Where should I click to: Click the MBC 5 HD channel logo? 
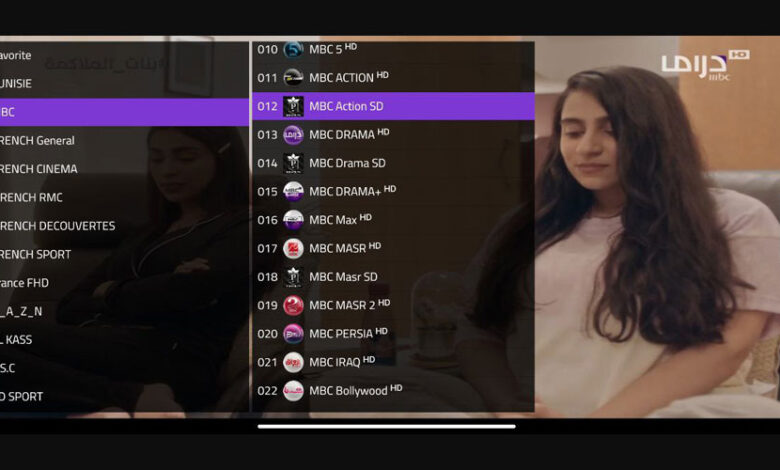tap(293, 49)
